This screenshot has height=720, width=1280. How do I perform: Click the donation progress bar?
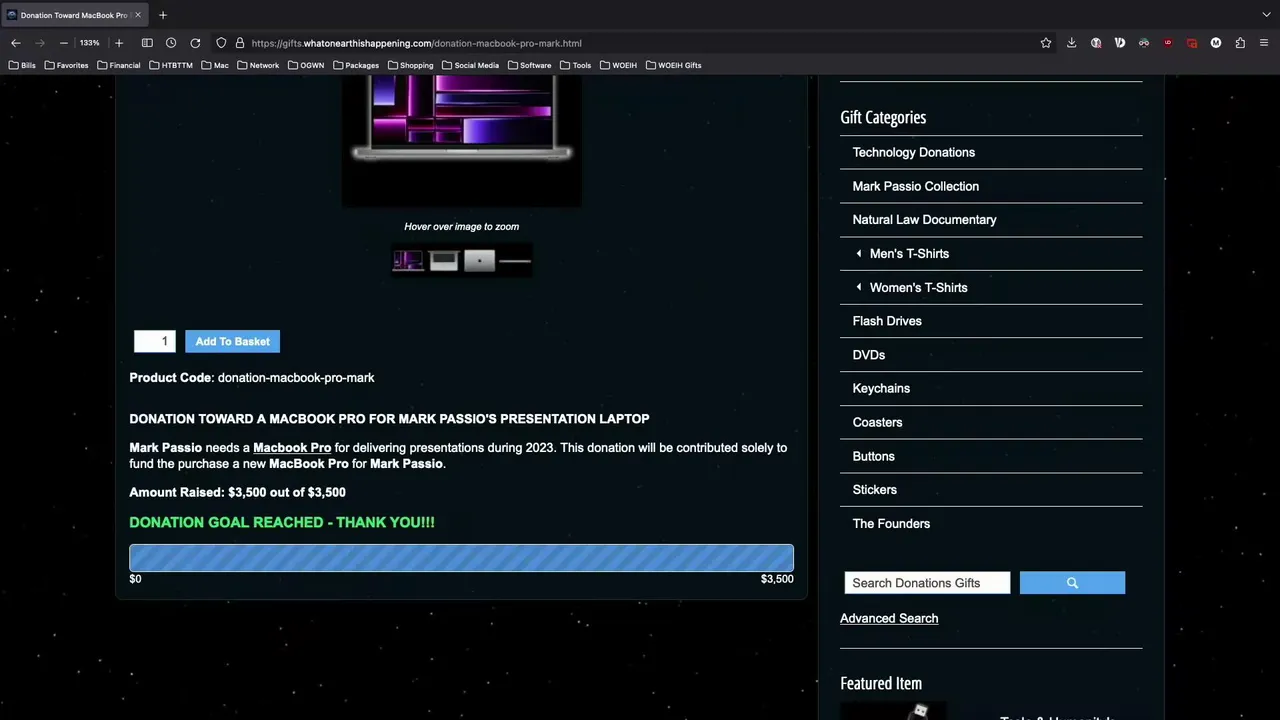461,558
